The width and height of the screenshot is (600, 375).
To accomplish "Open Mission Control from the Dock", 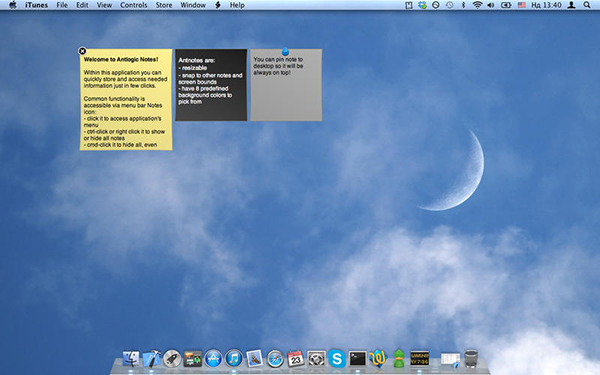I will [x=192, y=359].
